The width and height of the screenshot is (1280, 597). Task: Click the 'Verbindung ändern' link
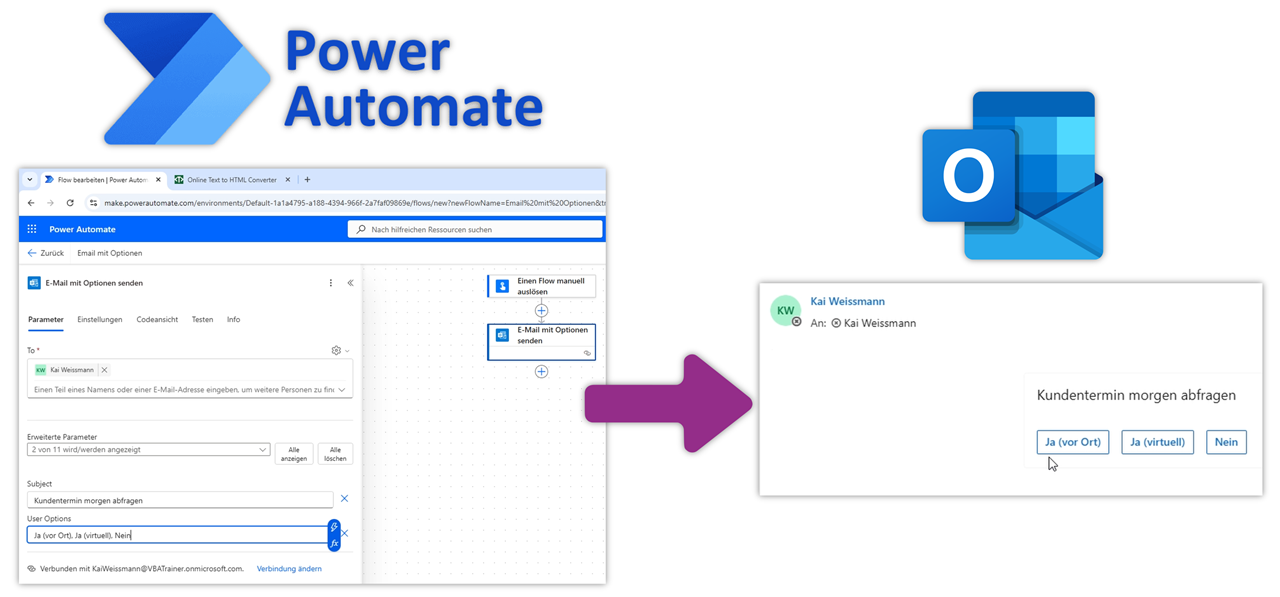[x=289, y=569]
